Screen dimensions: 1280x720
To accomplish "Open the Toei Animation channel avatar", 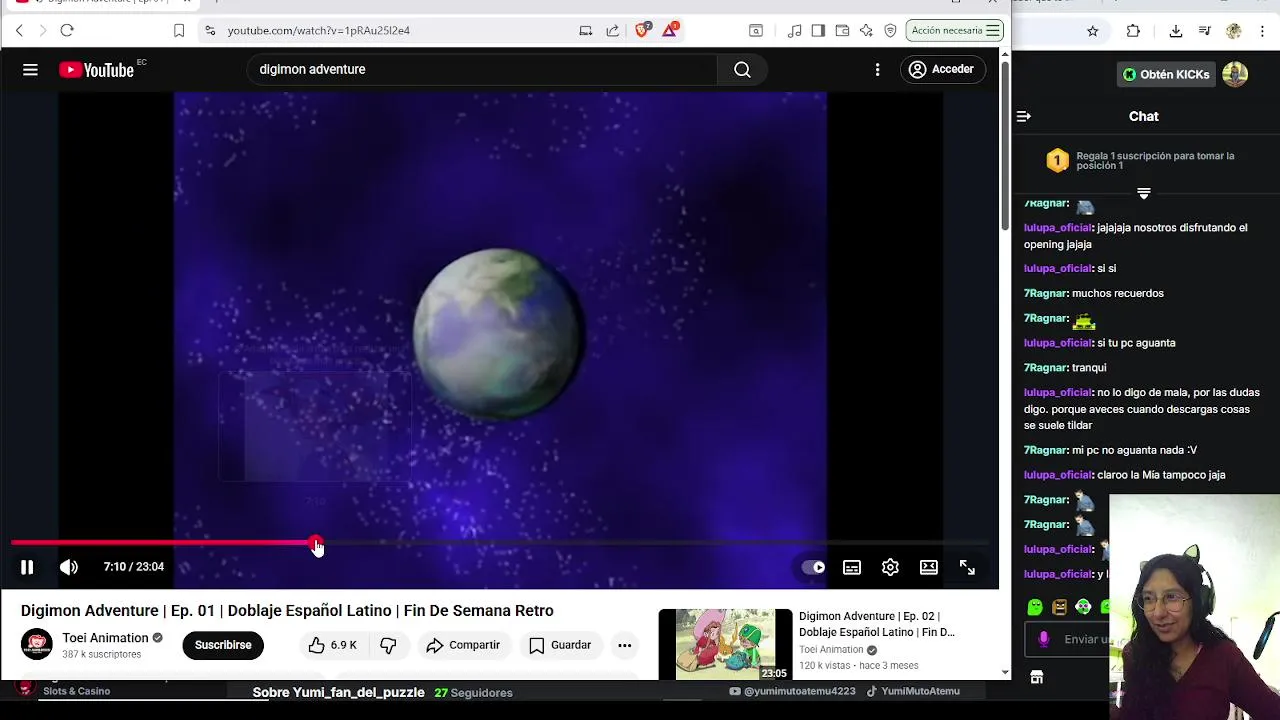I will [37, 645].
